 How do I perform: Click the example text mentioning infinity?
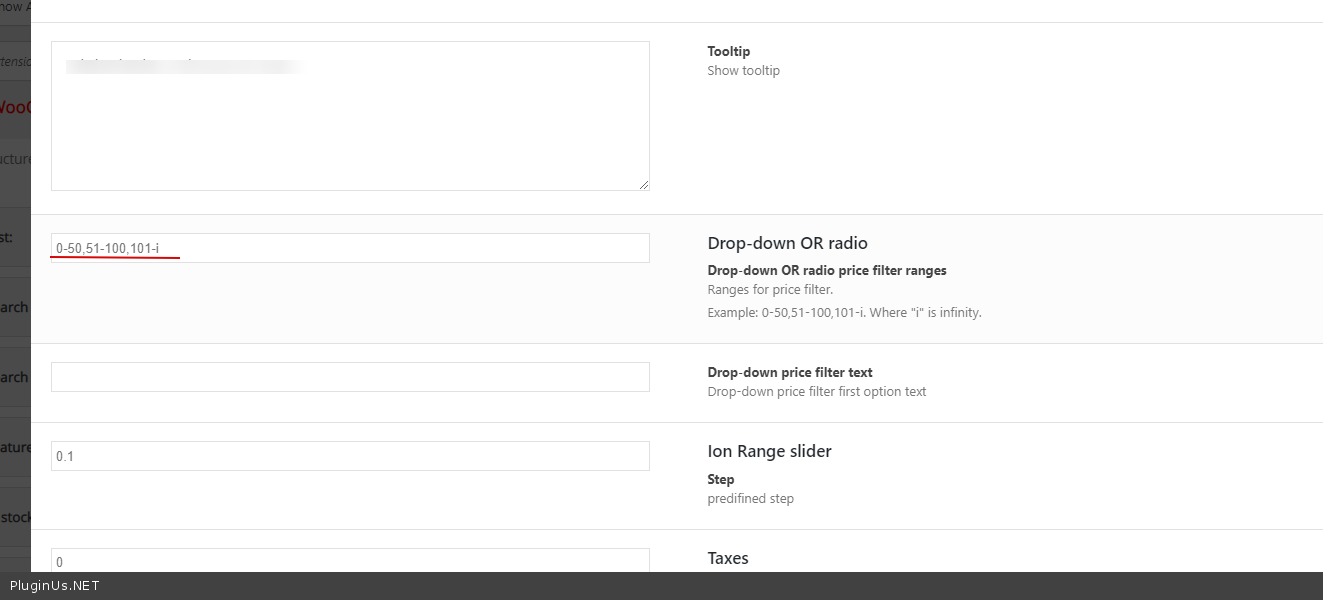844,312
